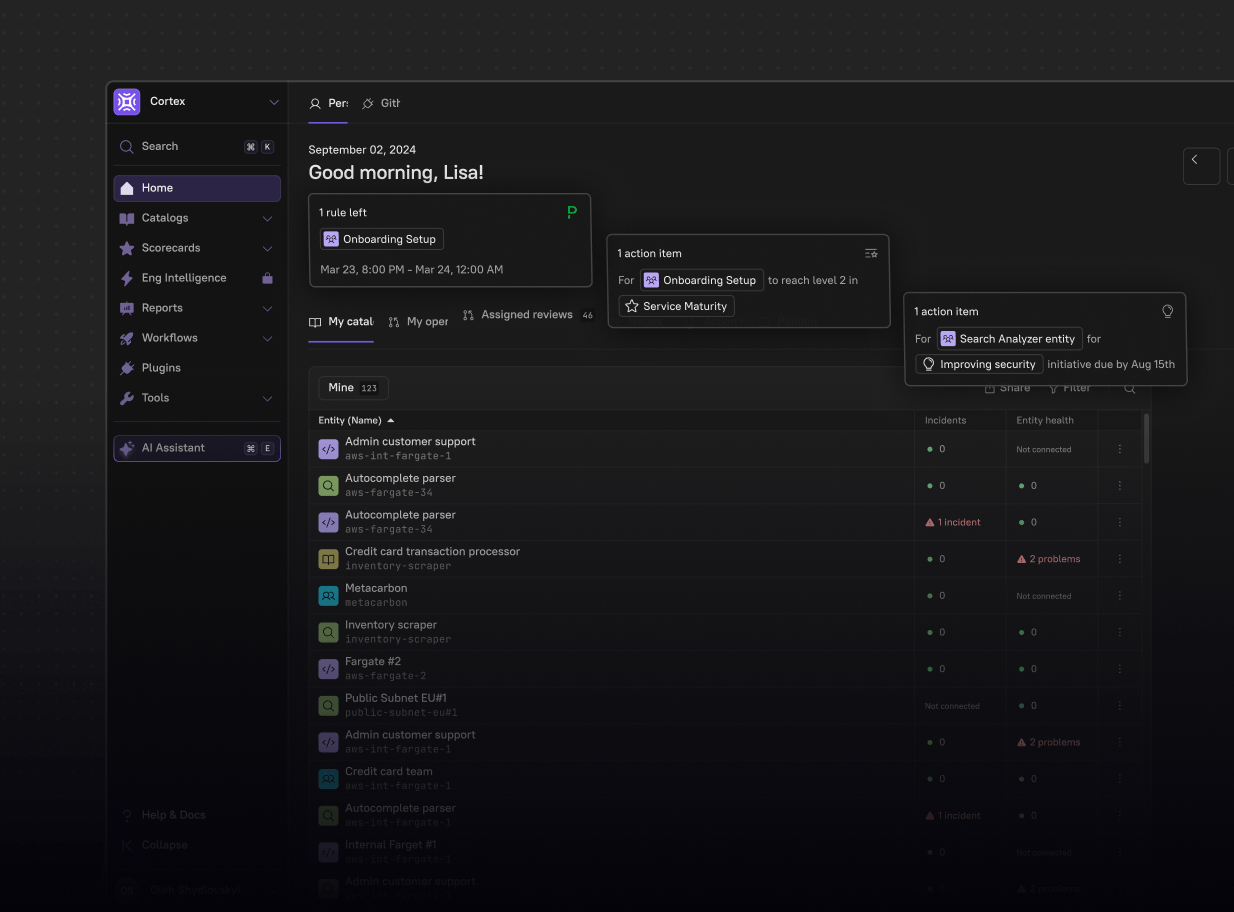Click the Service Maturity scorecard chip
This screenshot has width=1234, height=912.
pyautogui.click(x=676, y=306)
